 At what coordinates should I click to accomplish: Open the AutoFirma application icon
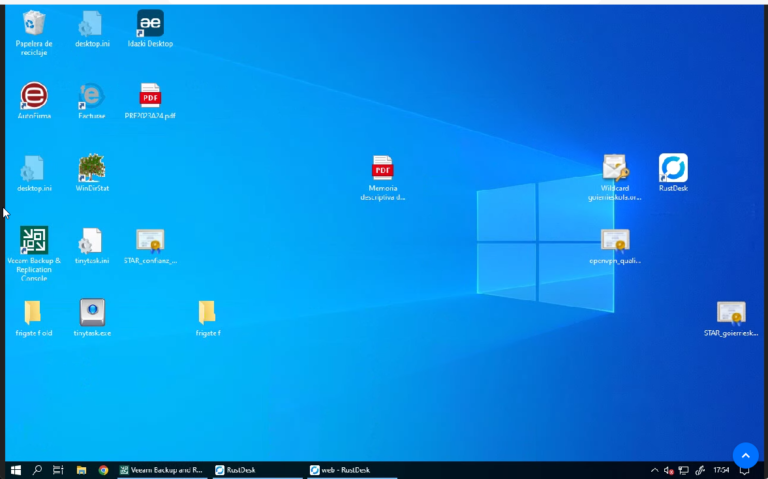pyautogui.click(x=33, y=96)
